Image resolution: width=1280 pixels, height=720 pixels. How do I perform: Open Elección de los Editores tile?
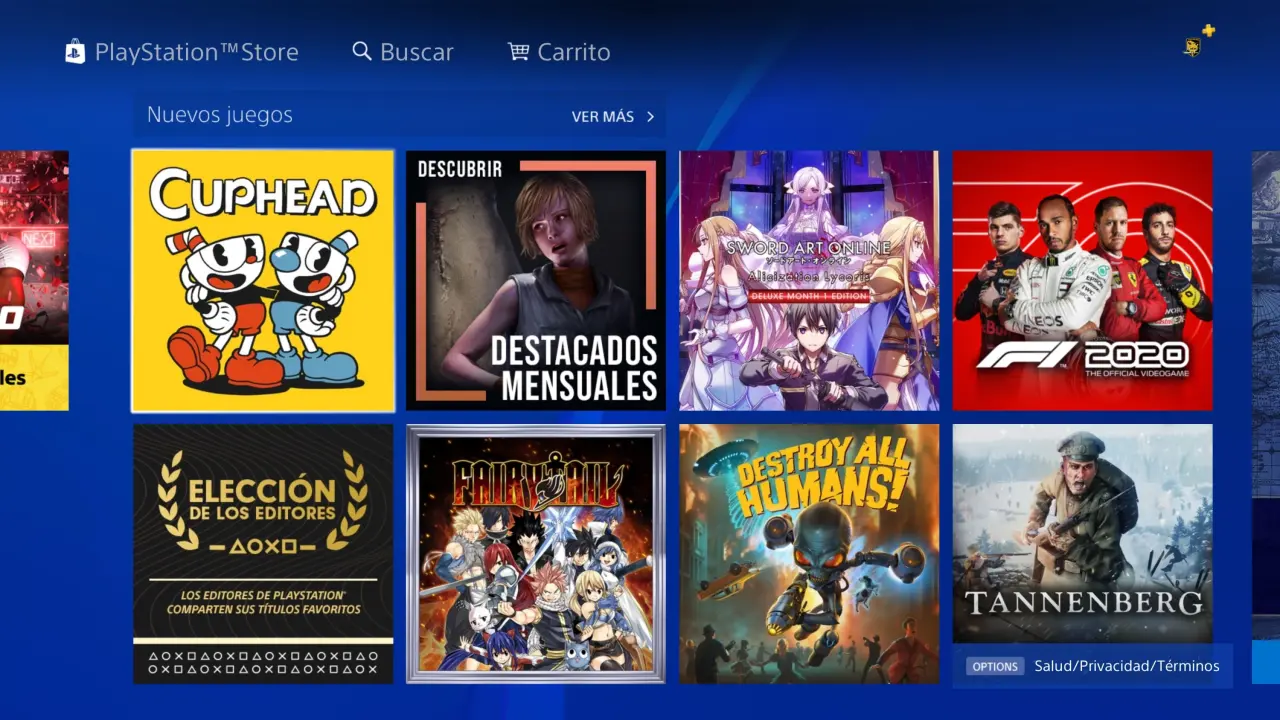coord(263,553)
